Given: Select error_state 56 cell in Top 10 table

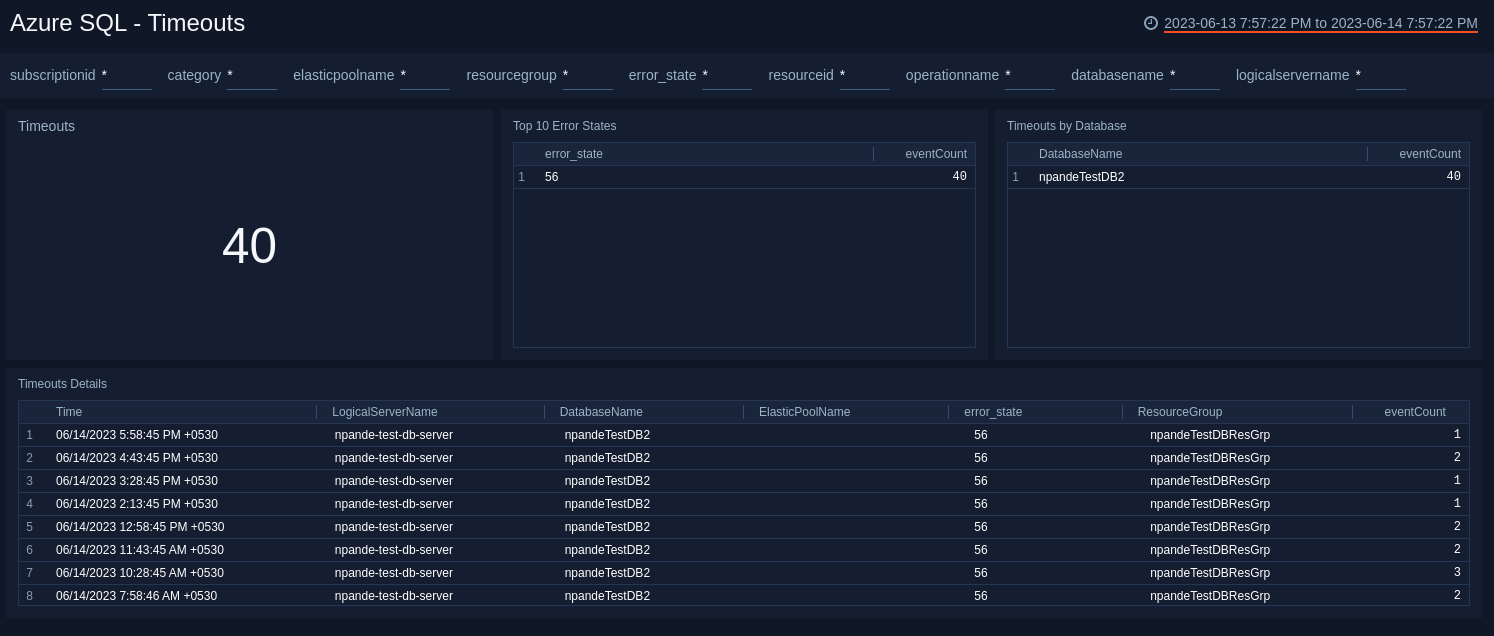Looking at the screenshot, I should pyautogui.click(x=552, y=177).
